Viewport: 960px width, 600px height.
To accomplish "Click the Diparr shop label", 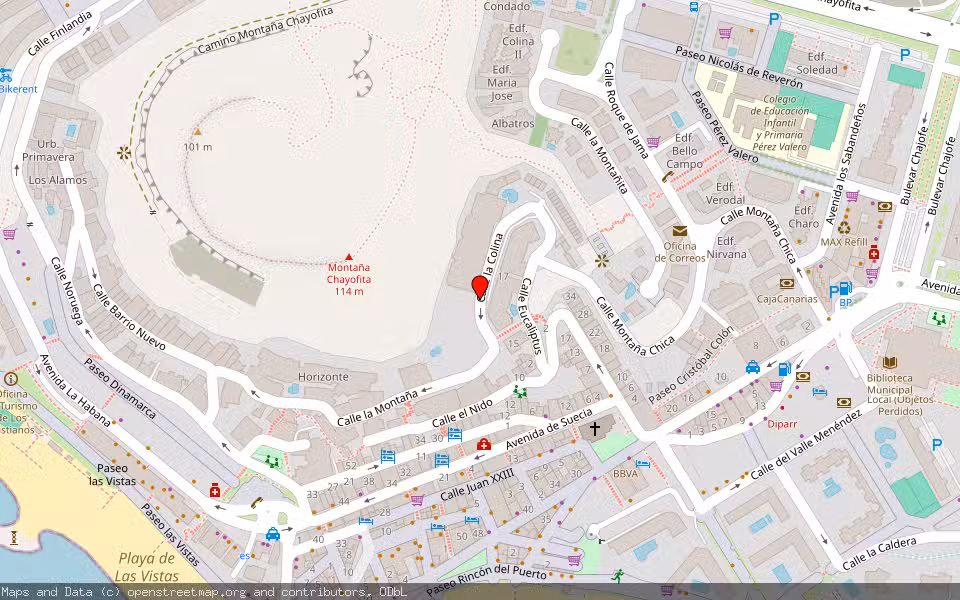I will pos(782,424).
